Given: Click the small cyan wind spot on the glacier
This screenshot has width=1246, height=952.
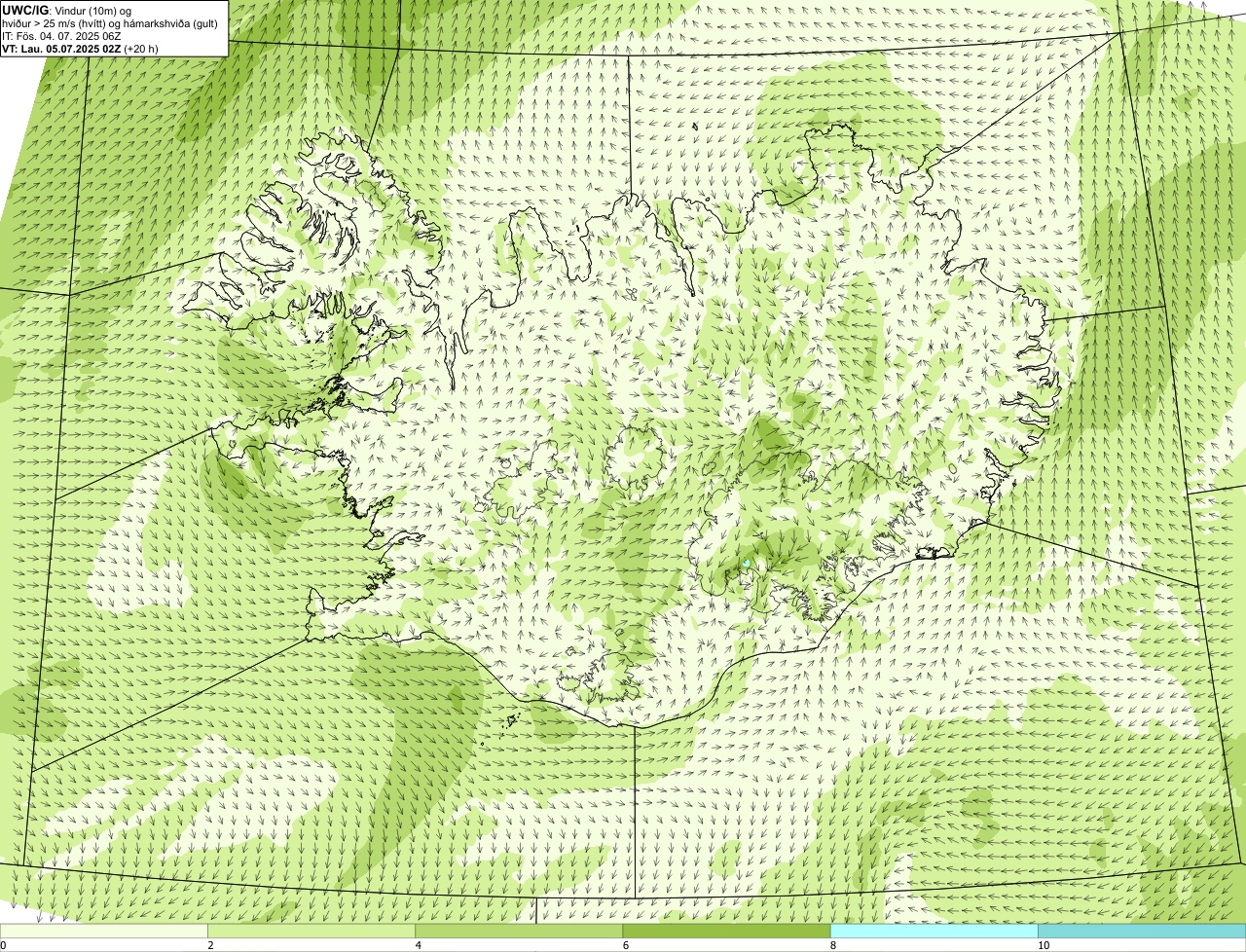Looking at the screenshot, I should [x=746, y=563].
